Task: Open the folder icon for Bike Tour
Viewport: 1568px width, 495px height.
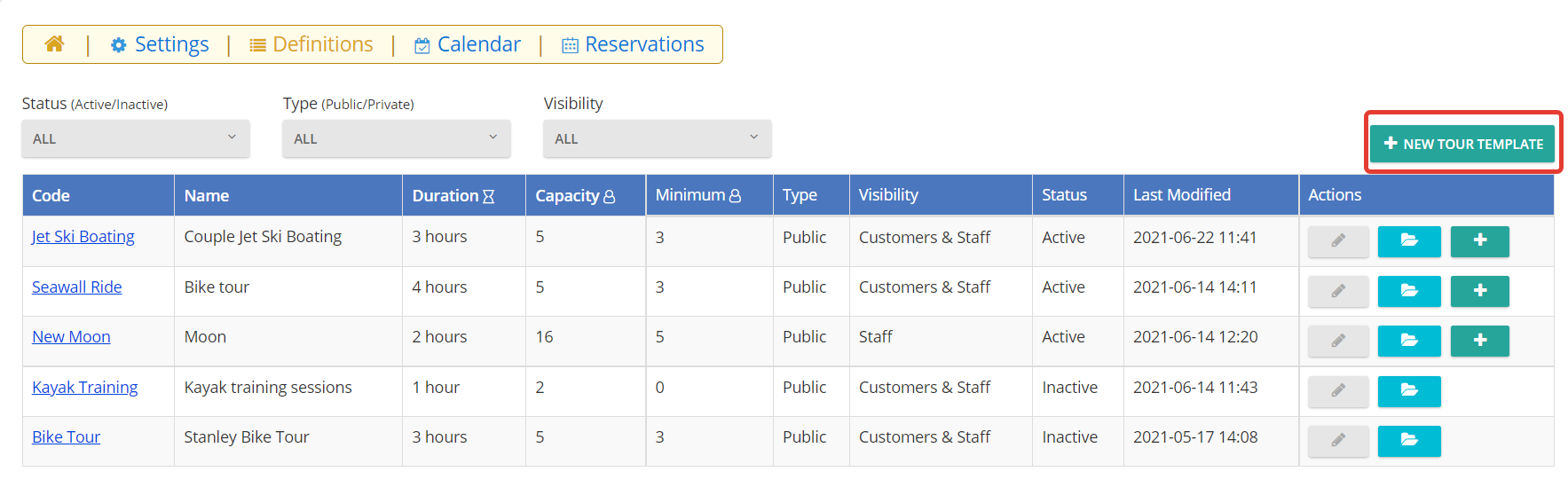Action: pos(1409,441)
